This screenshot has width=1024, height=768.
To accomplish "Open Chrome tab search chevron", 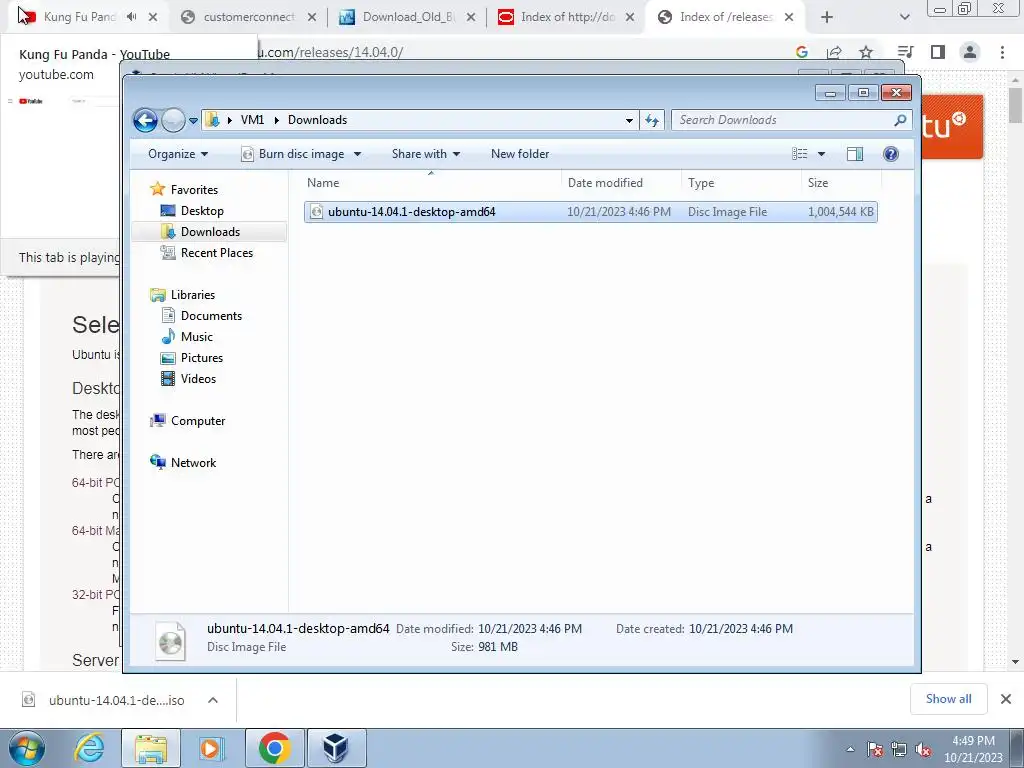I will pyautogui.click(x=904, y=17).
